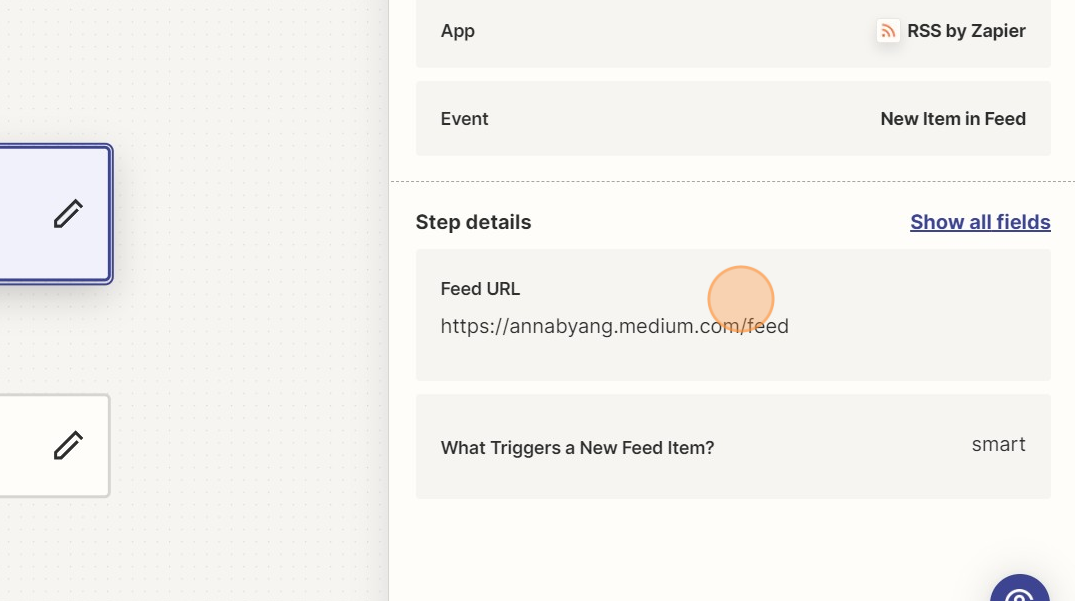1075x601 pixels.
Task: Click the 'smart' trigger value
Action: [x=997, y=445]
